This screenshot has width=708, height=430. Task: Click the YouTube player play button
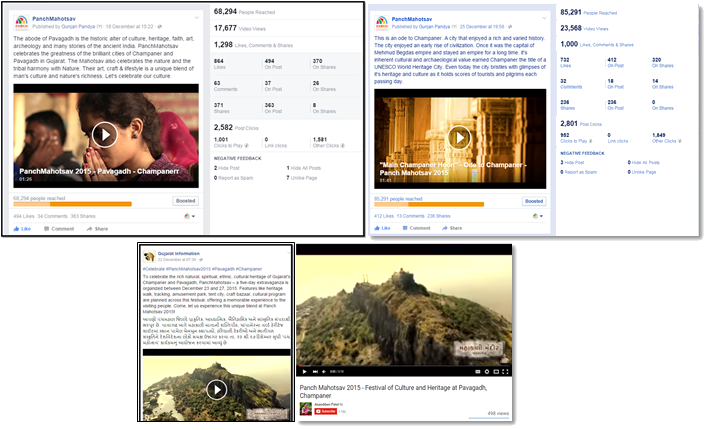305,372
